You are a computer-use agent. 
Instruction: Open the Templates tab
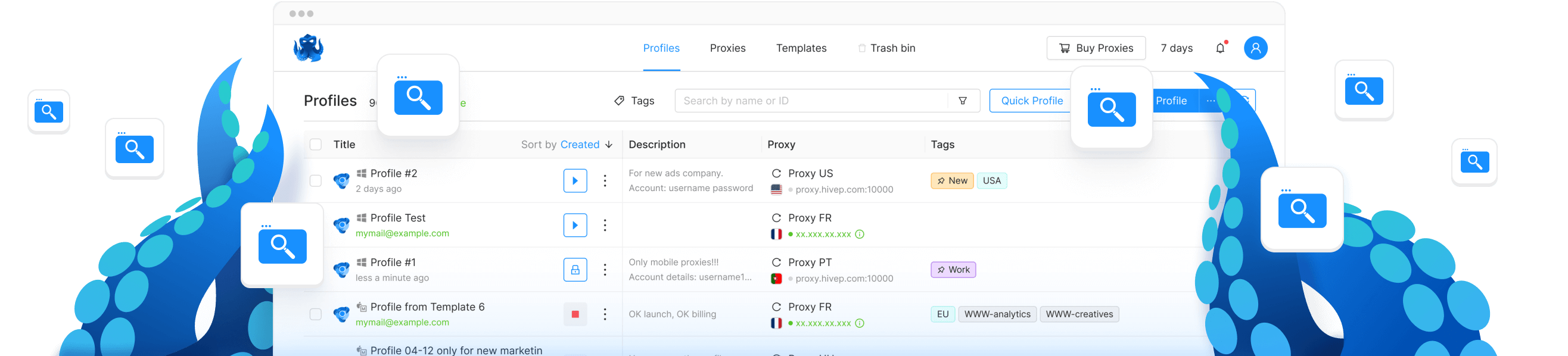tap(801, 48)
